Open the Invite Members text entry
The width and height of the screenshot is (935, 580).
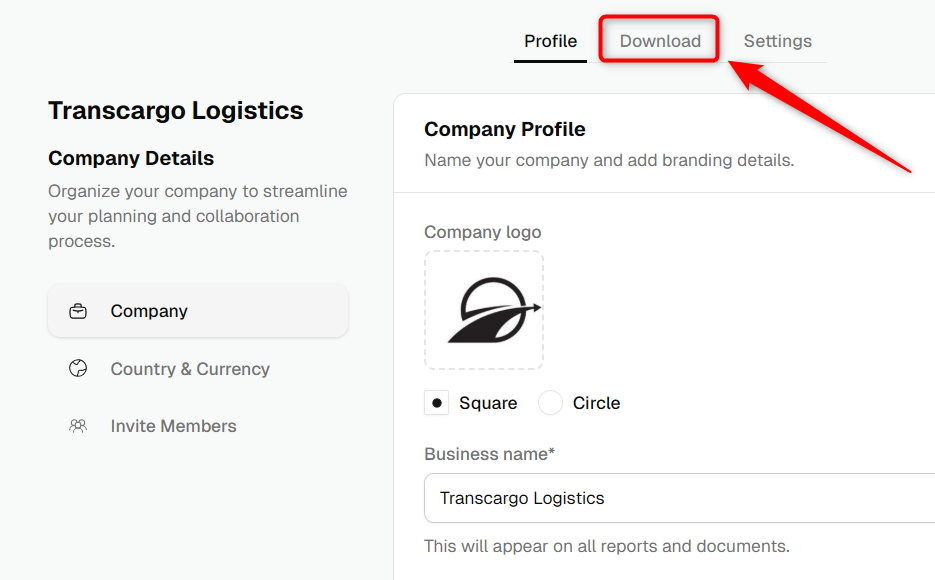coord(174,426)
